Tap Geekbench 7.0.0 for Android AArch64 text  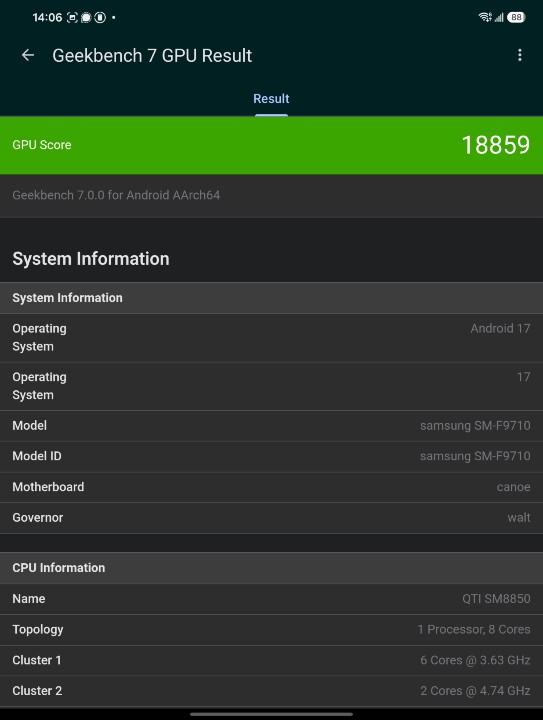pos(116,195)
